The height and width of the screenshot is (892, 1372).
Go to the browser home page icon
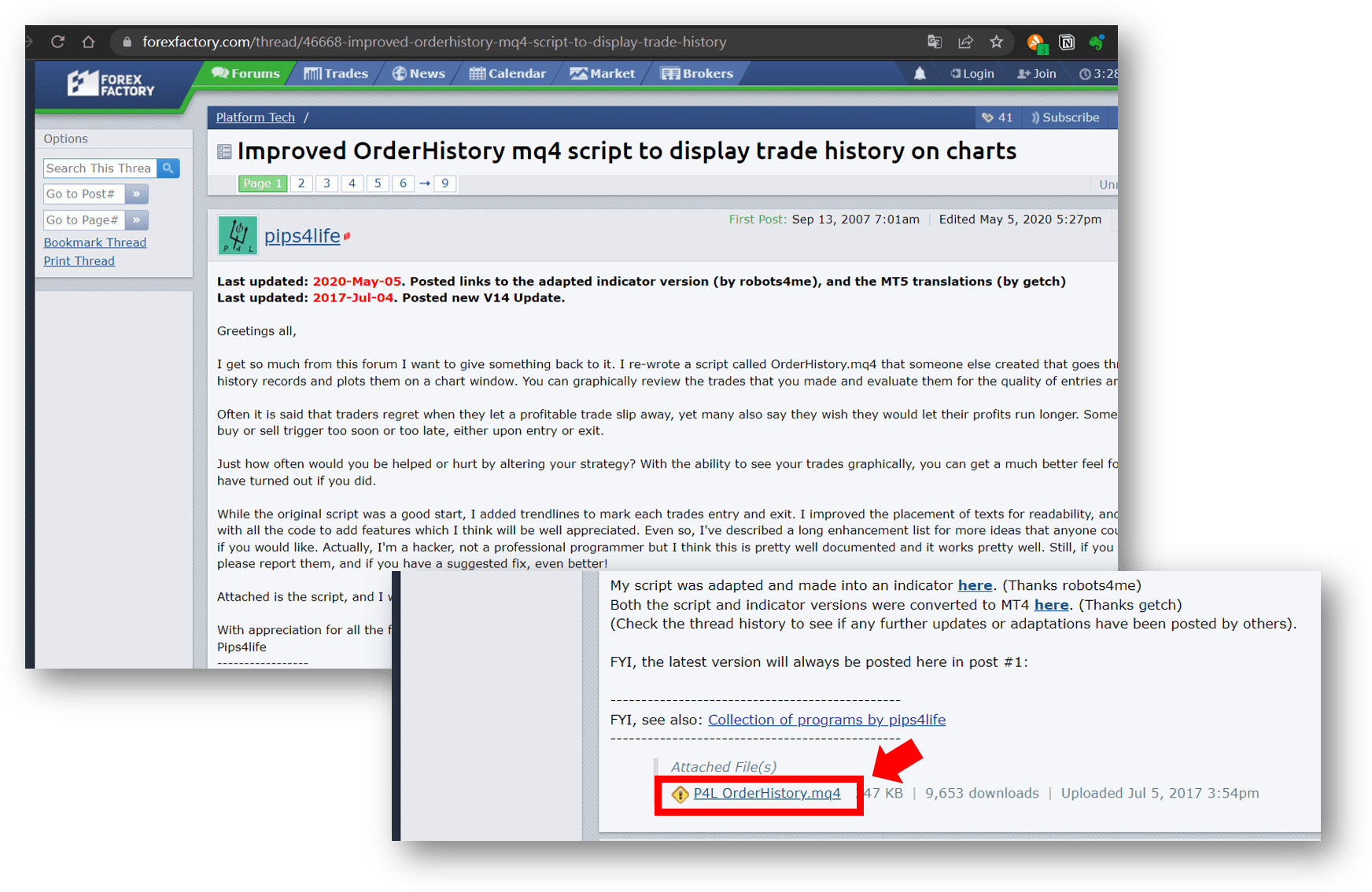click(88, 42)
